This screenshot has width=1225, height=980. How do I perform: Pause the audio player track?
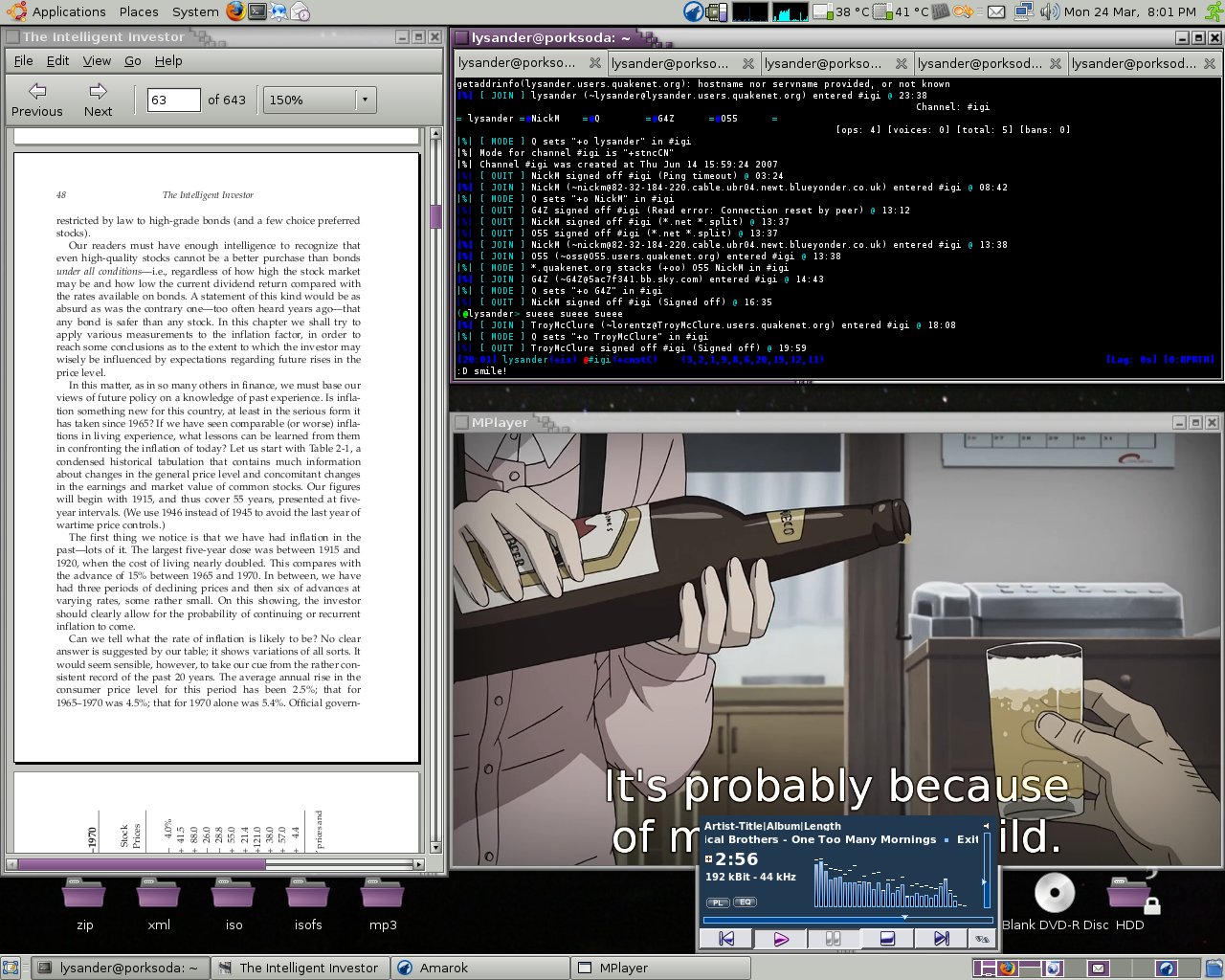coord(832,939)
